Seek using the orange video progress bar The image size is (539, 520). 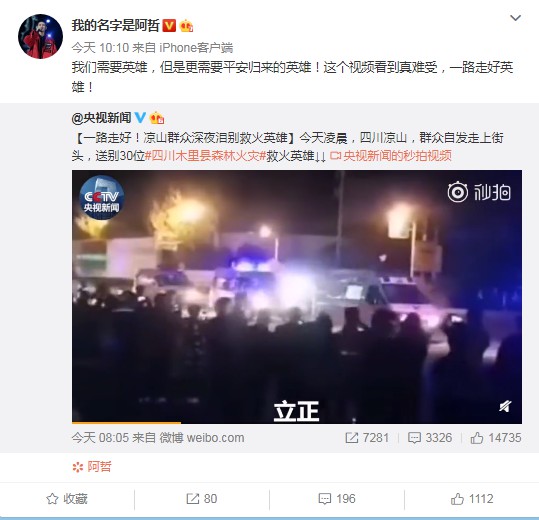click(297, 422)
